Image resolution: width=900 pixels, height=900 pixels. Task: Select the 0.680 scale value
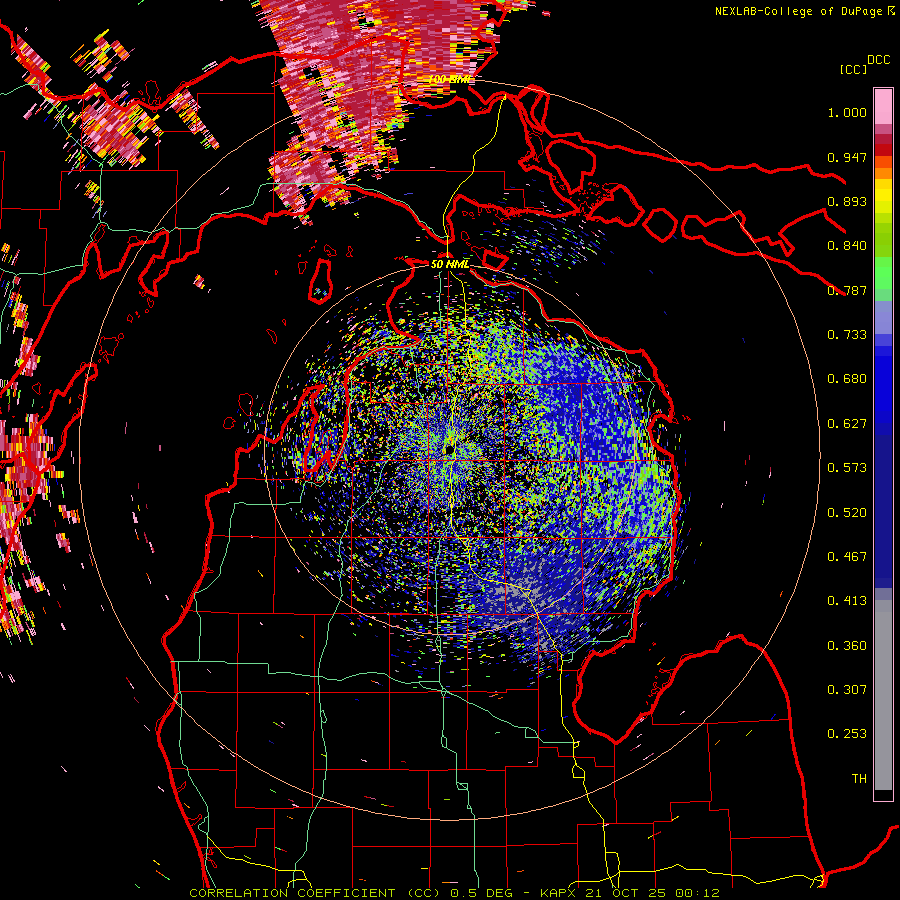(847, 379)
